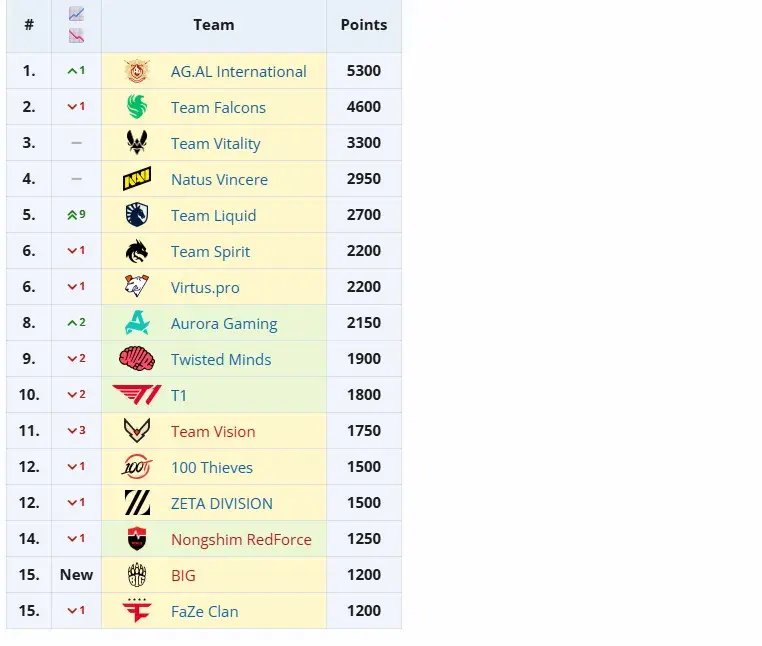This screenshot has height=646, width=762.
Task: Open the BIG team link
Action: click(x=183, y=575)
